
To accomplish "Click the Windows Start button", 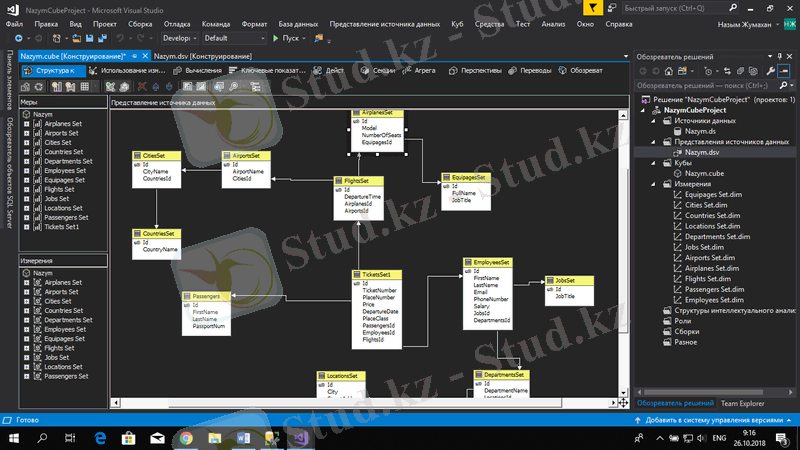I will pyautogui.click(x=14, y=438).
